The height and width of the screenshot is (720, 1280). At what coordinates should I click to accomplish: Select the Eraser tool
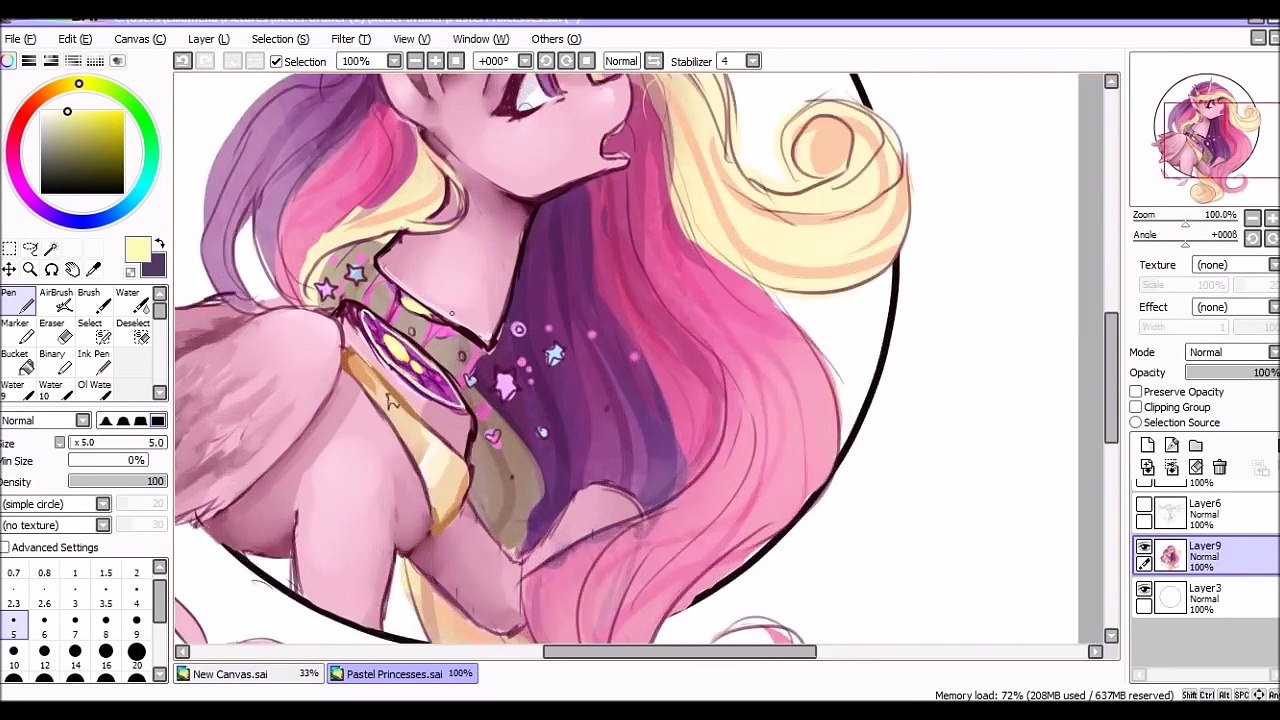click(x=56, y=331)
